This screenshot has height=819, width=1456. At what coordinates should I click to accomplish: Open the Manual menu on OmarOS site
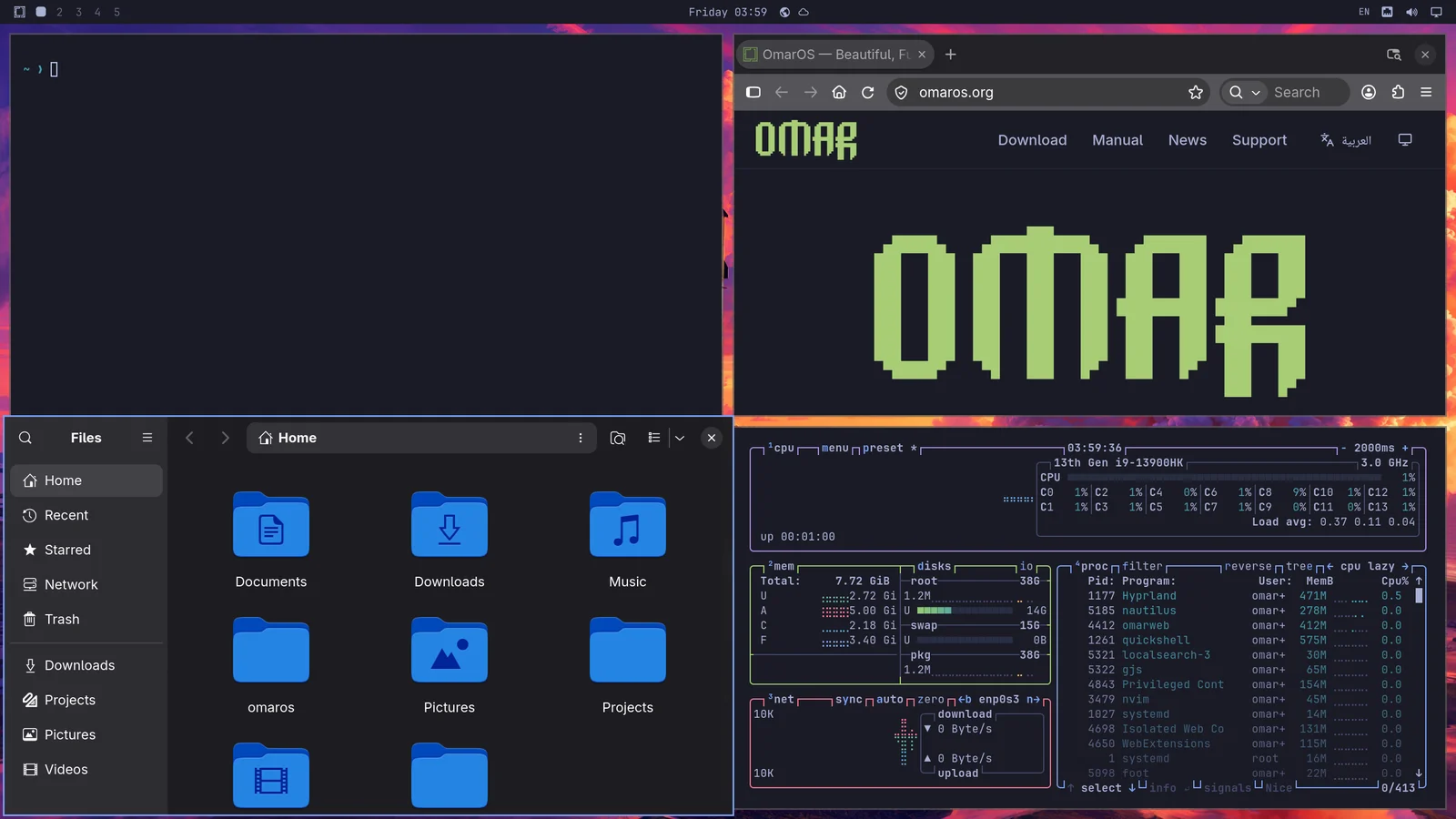coord(1117,140)
